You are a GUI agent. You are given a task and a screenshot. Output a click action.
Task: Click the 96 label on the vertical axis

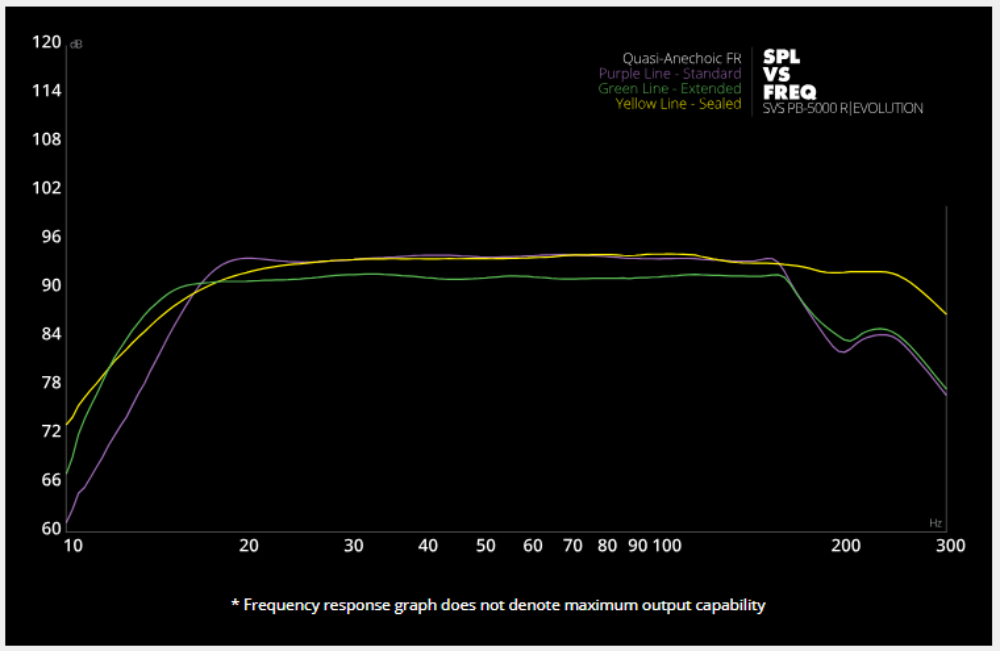point(50,237)
